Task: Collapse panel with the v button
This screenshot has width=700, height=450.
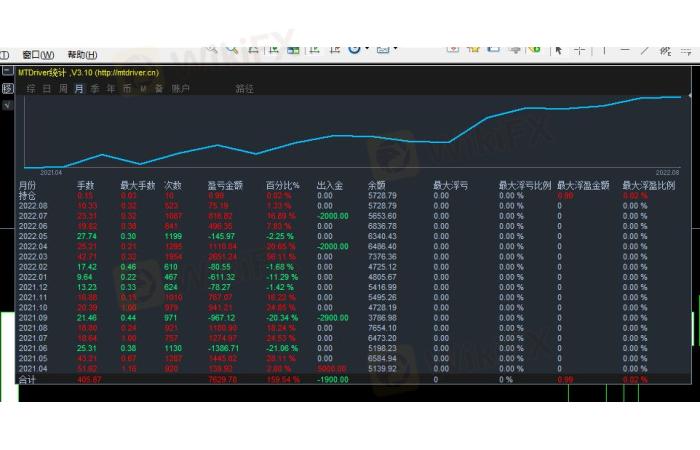Action: (7, 105)
